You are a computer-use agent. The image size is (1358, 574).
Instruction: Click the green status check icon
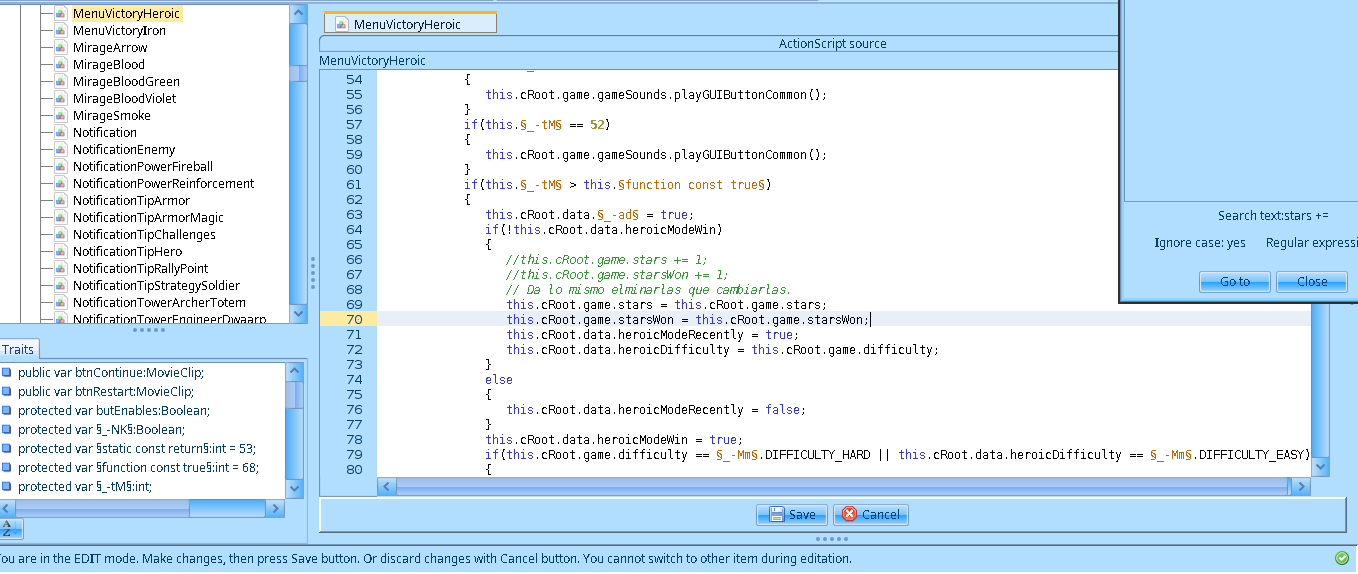point(1341,558)
